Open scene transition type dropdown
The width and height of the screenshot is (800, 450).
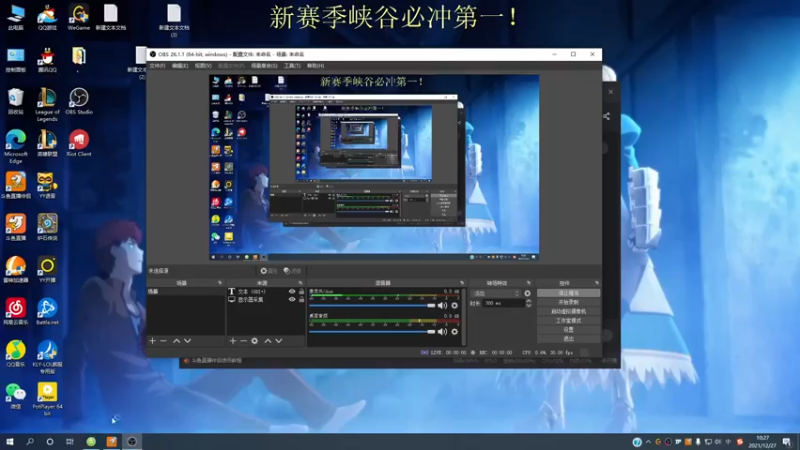[495, 293]
